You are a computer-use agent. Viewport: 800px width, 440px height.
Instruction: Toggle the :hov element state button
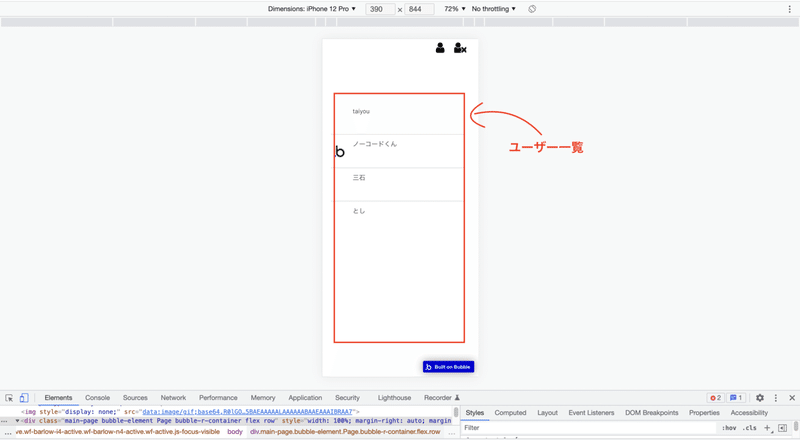729,428
